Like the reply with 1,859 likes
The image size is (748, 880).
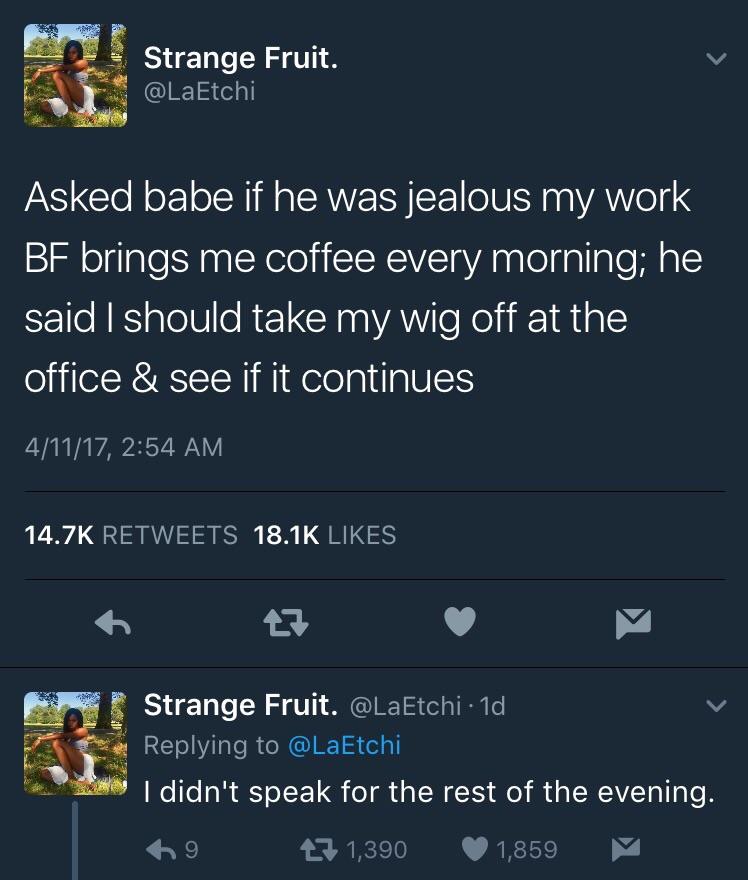pyautogui.click(x=475, y=849)
